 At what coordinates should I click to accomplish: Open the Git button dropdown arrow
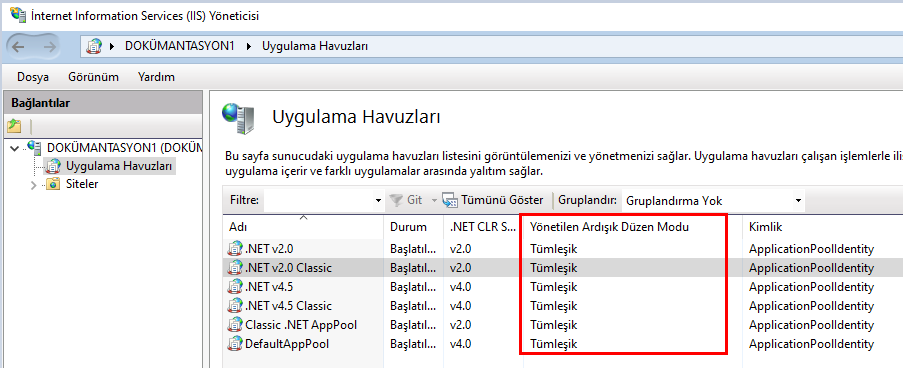434,201
